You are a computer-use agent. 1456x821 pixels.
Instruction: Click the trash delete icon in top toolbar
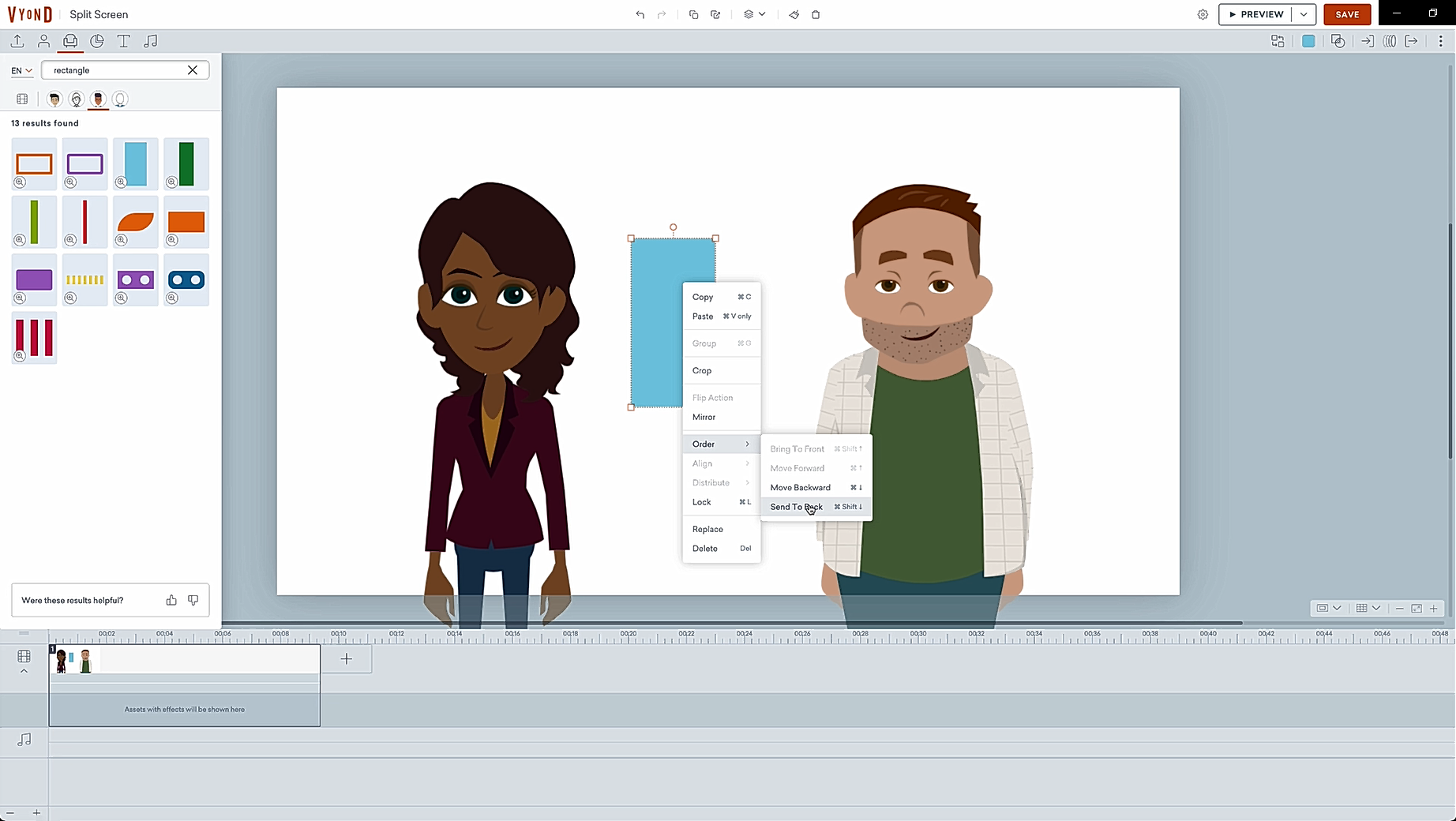[x=816, y=14]
